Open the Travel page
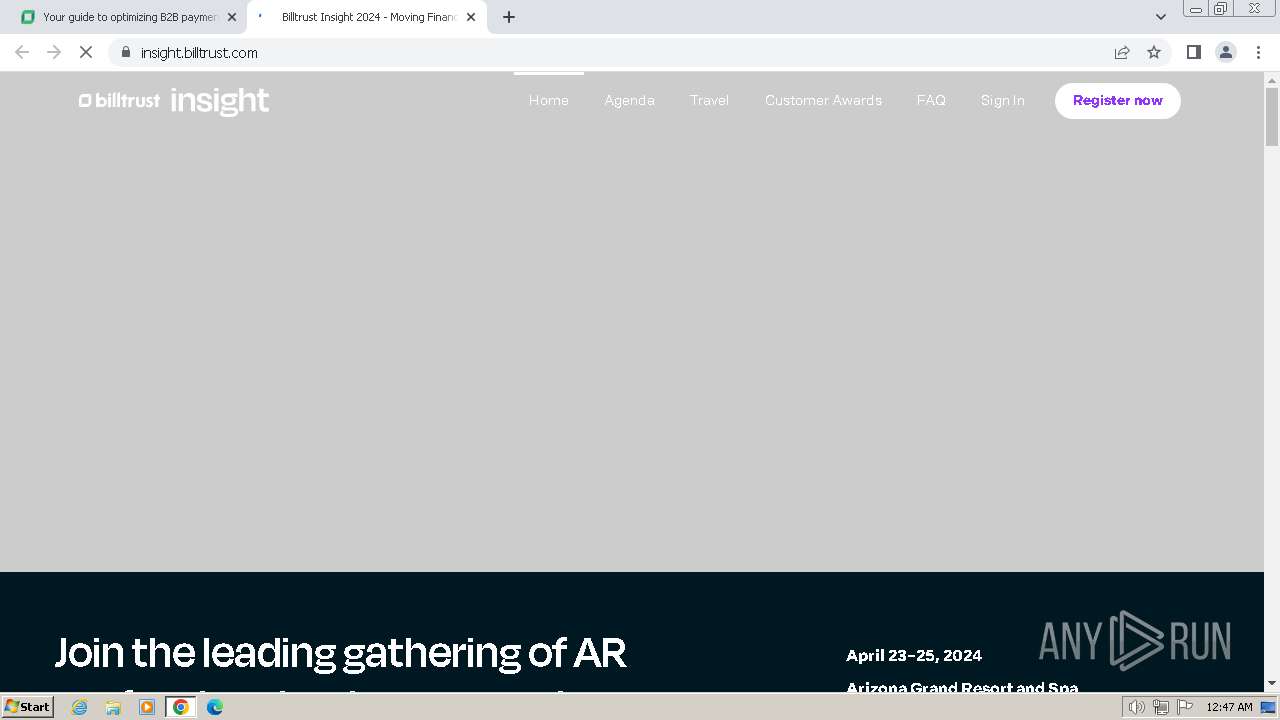The height and width of the screenshot is (720, 1280). coord(709,100)
